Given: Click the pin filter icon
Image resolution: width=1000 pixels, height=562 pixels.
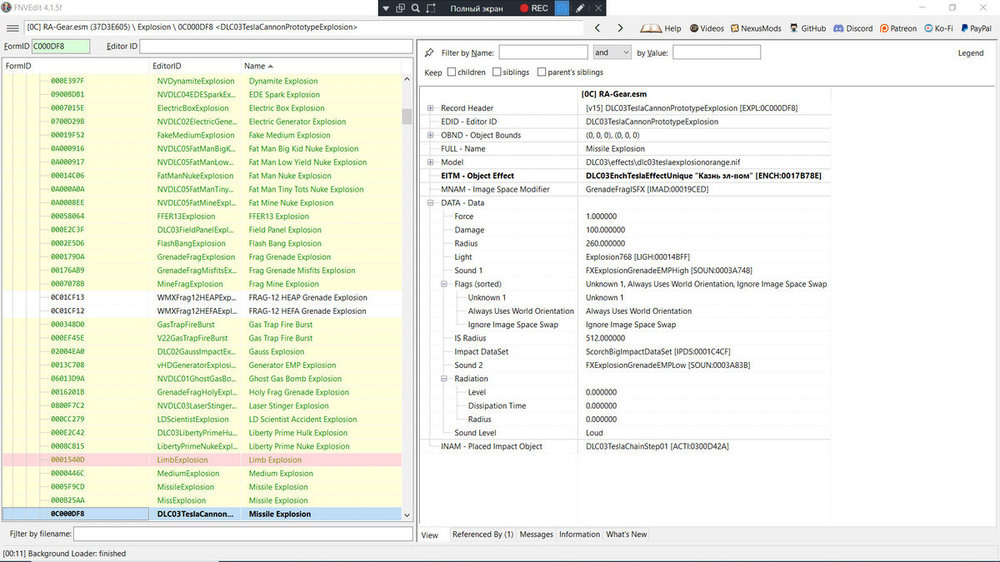Looking at the screenshot, I should click(429, 52).
